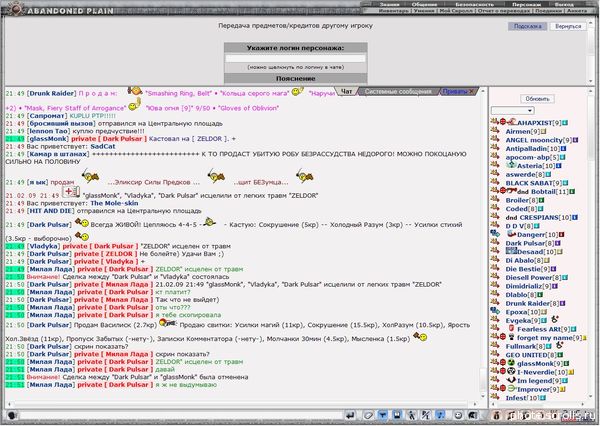Image resolution: width=600 pixels, height=426 pixels.
Task: Click the chat panel horizontal scrollbar
Action: [x=242, y=404]
